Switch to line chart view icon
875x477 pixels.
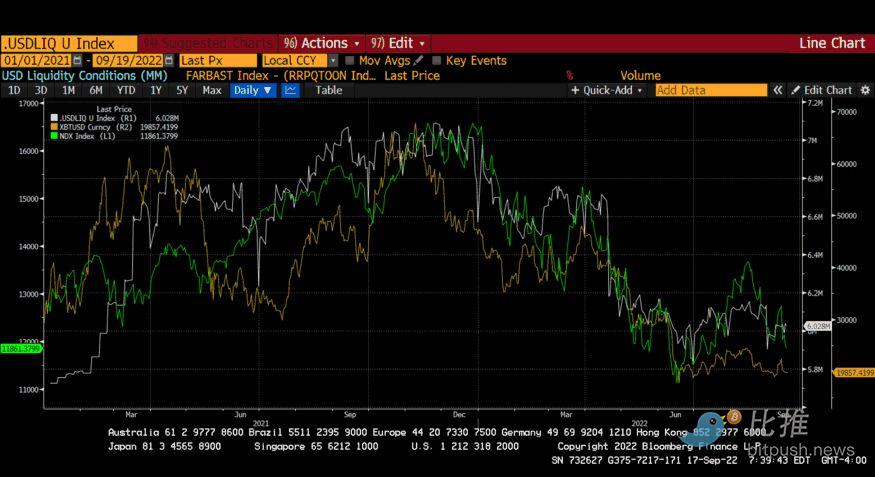291,90
